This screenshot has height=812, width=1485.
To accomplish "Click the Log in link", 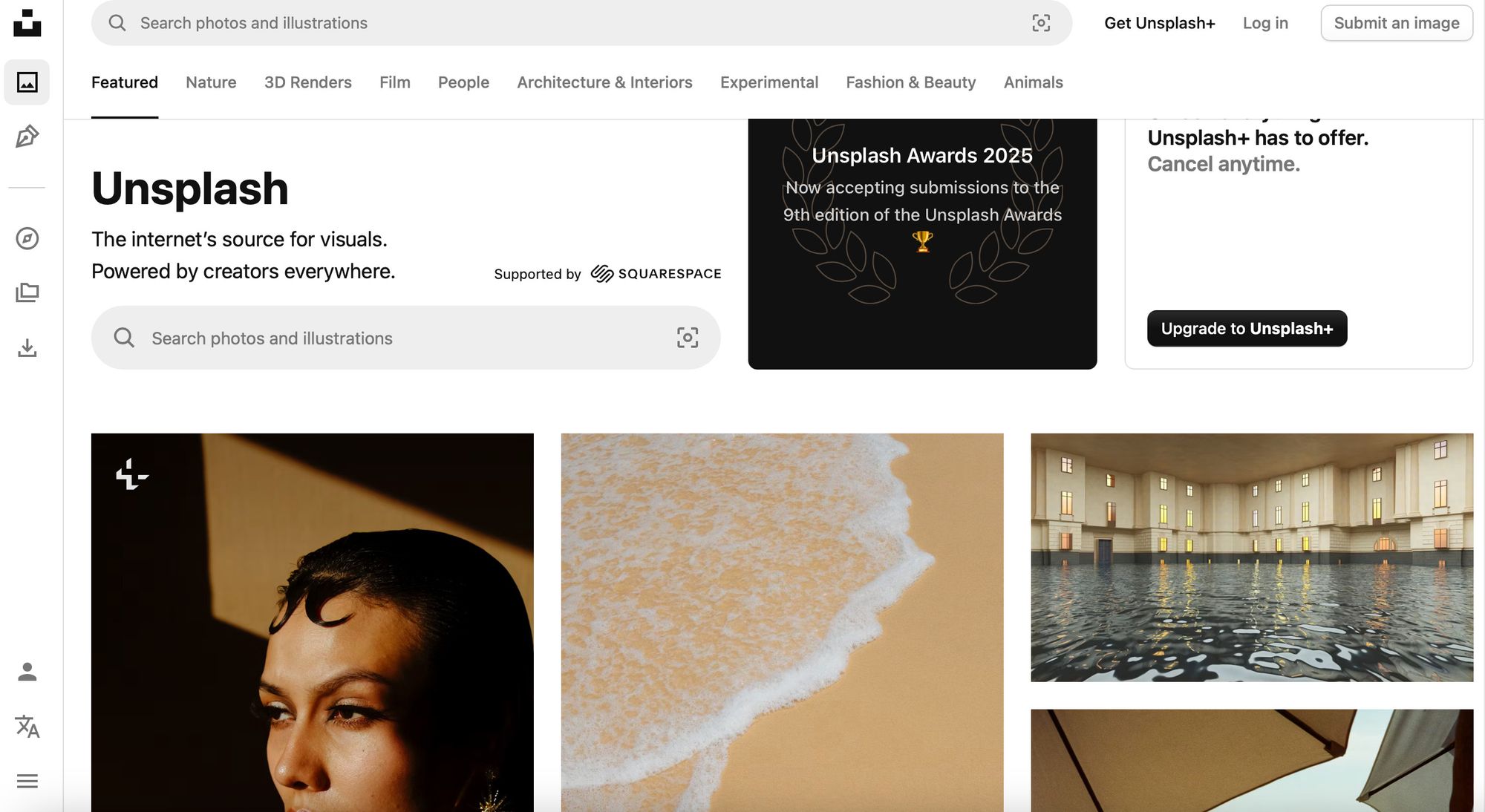I will [1265, 23].
